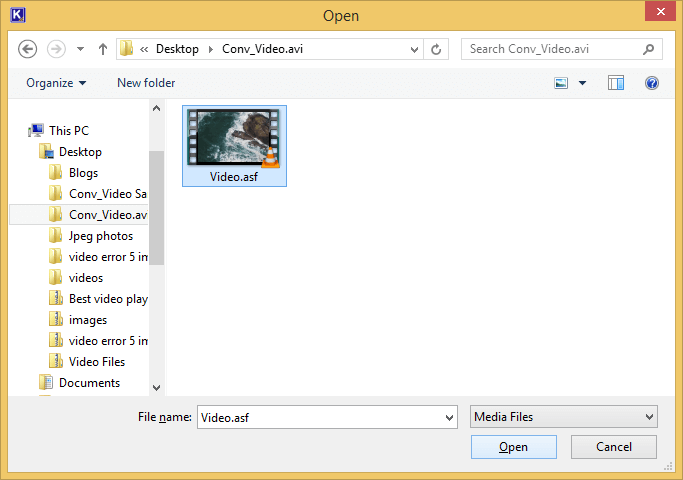Cancel the Open dialog
This screenshot has width=683, height=480.
point(614,447)
